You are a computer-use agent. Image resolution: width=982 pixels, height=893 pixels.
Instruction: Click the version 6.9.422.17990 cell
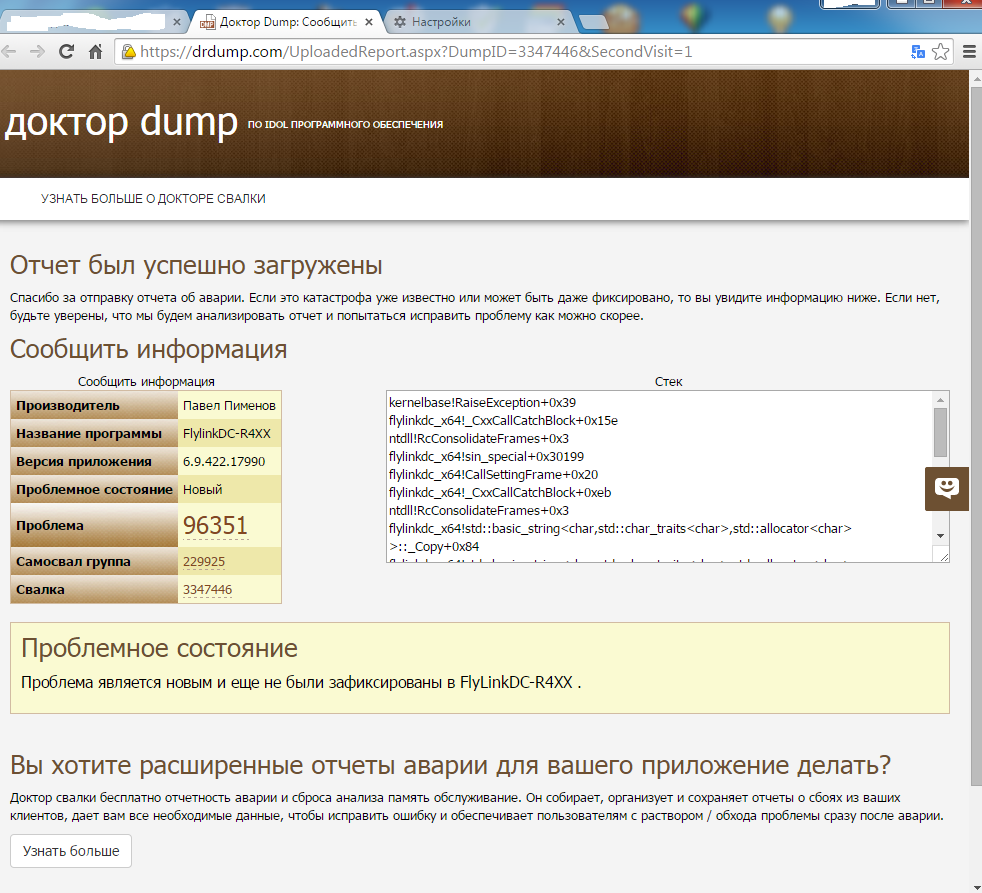point(229,462)
